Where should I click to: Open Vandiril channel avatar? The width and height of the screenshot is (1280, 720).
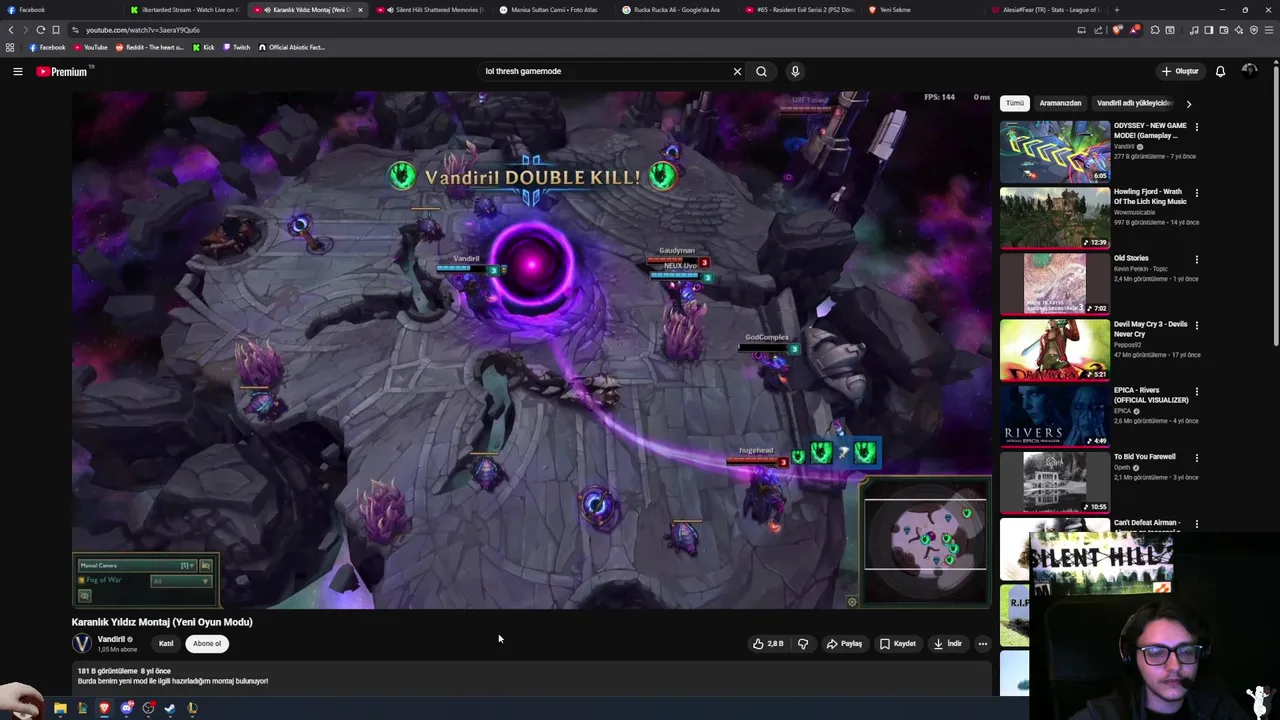click(x=82, y=643)
